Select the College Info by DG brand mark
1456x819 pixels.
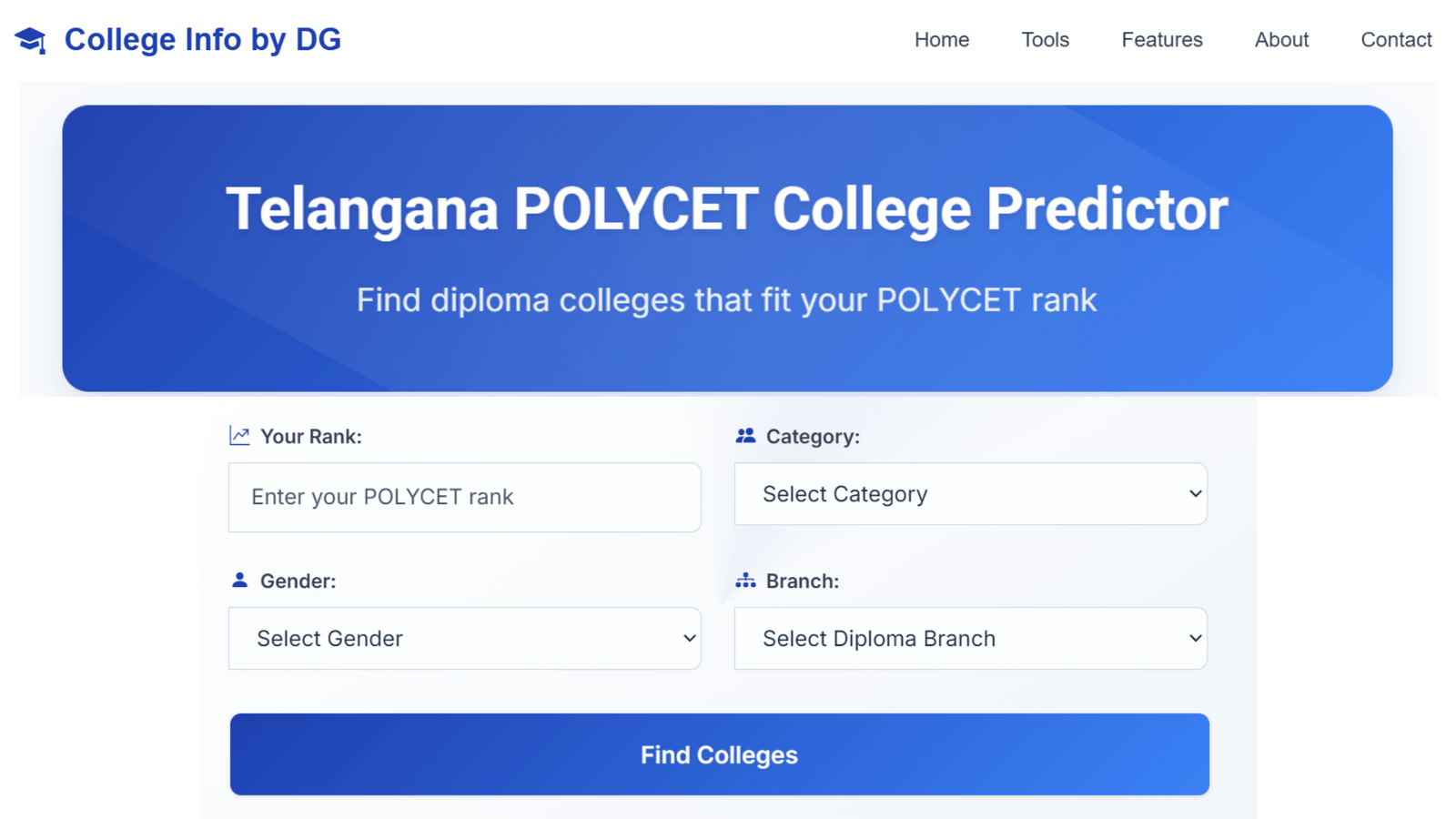[30, 39]
